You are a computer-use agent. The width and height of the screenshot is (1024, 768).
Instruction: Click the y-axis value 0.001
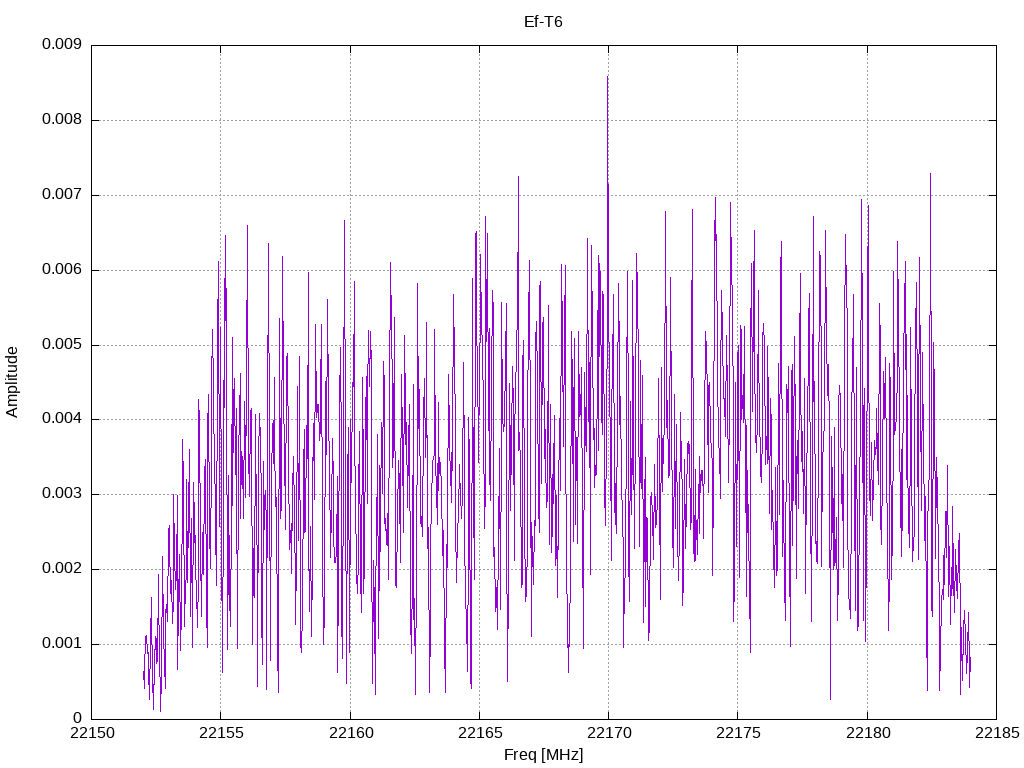click(62, 644)
